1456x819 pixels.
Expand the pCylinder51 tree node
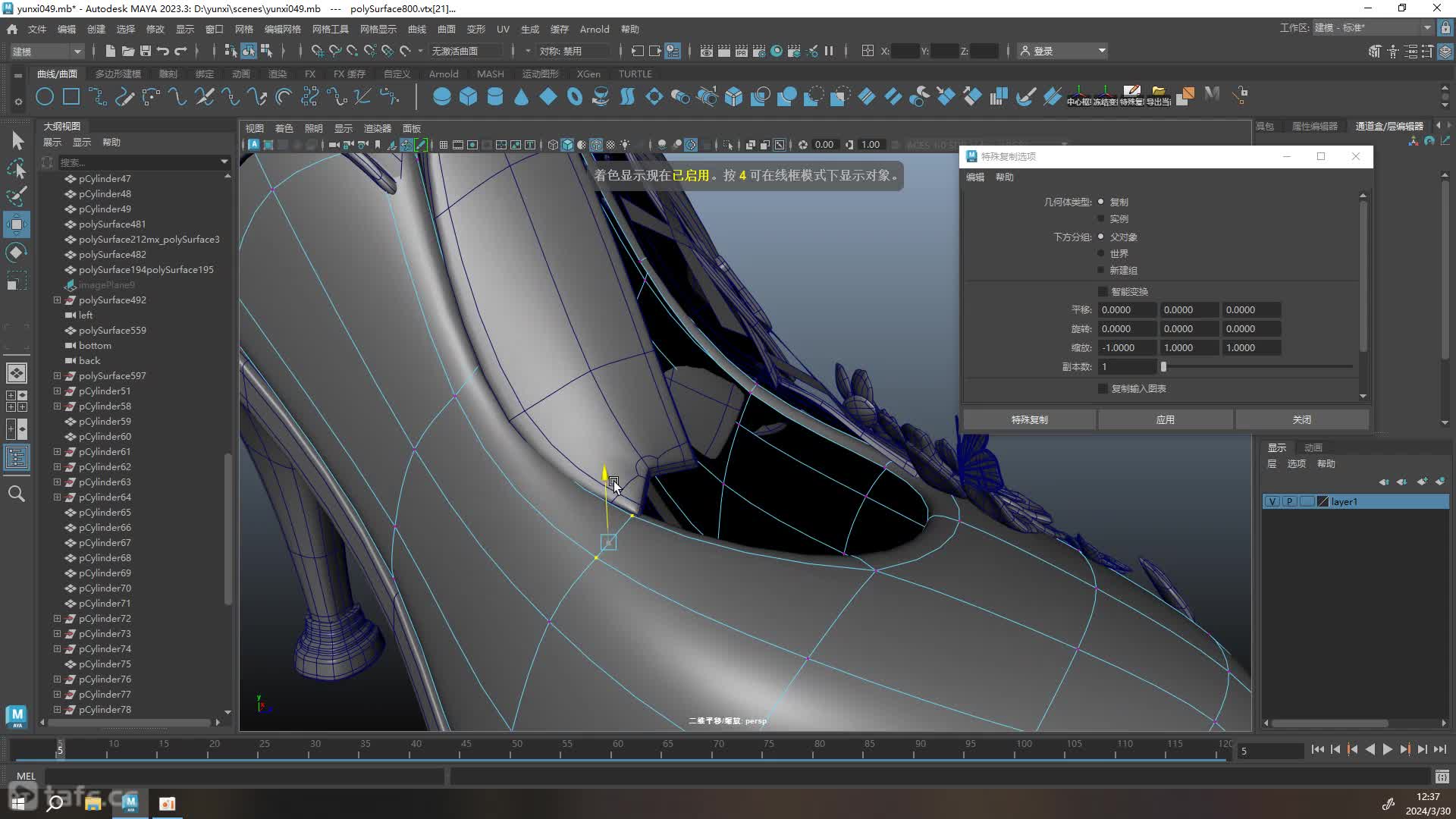57,391
